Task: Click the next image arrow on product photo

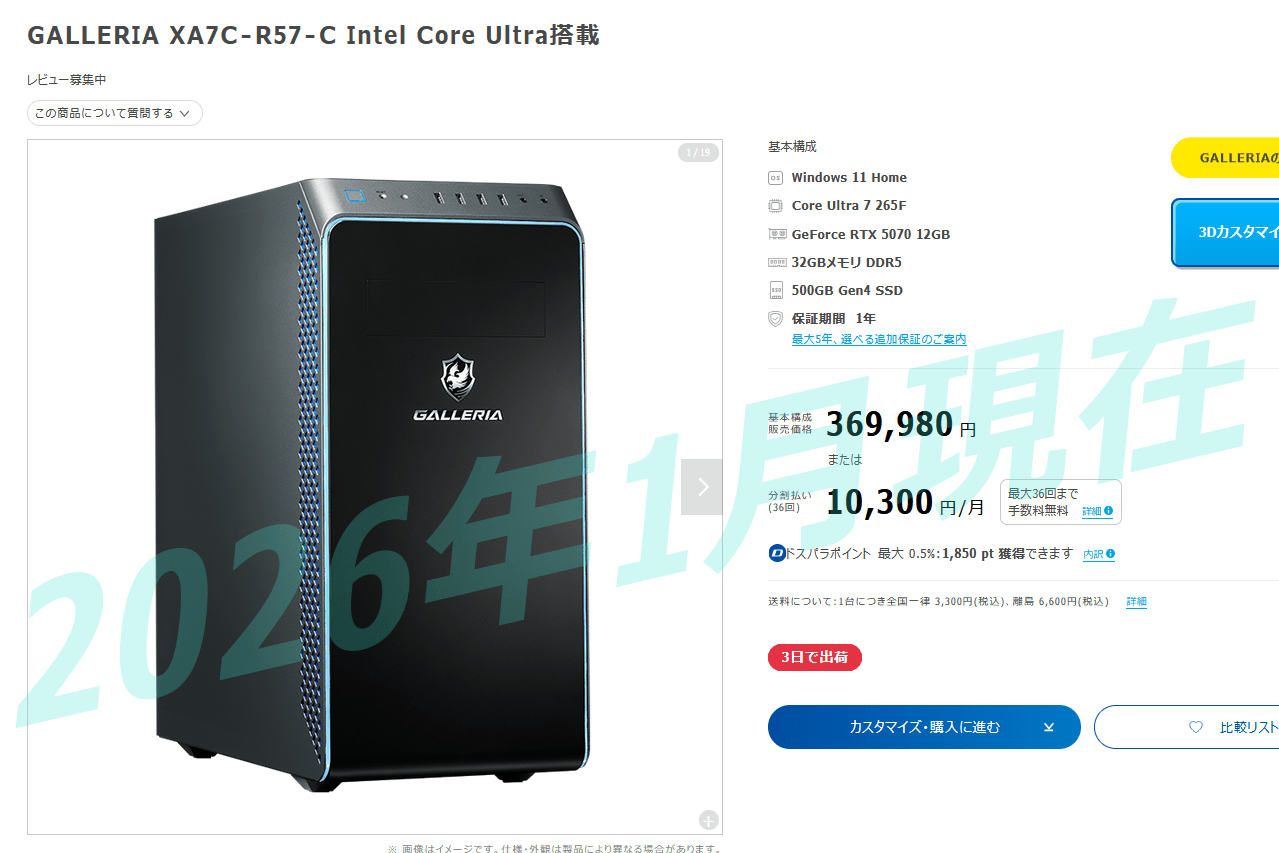Action: coord(702,487)
